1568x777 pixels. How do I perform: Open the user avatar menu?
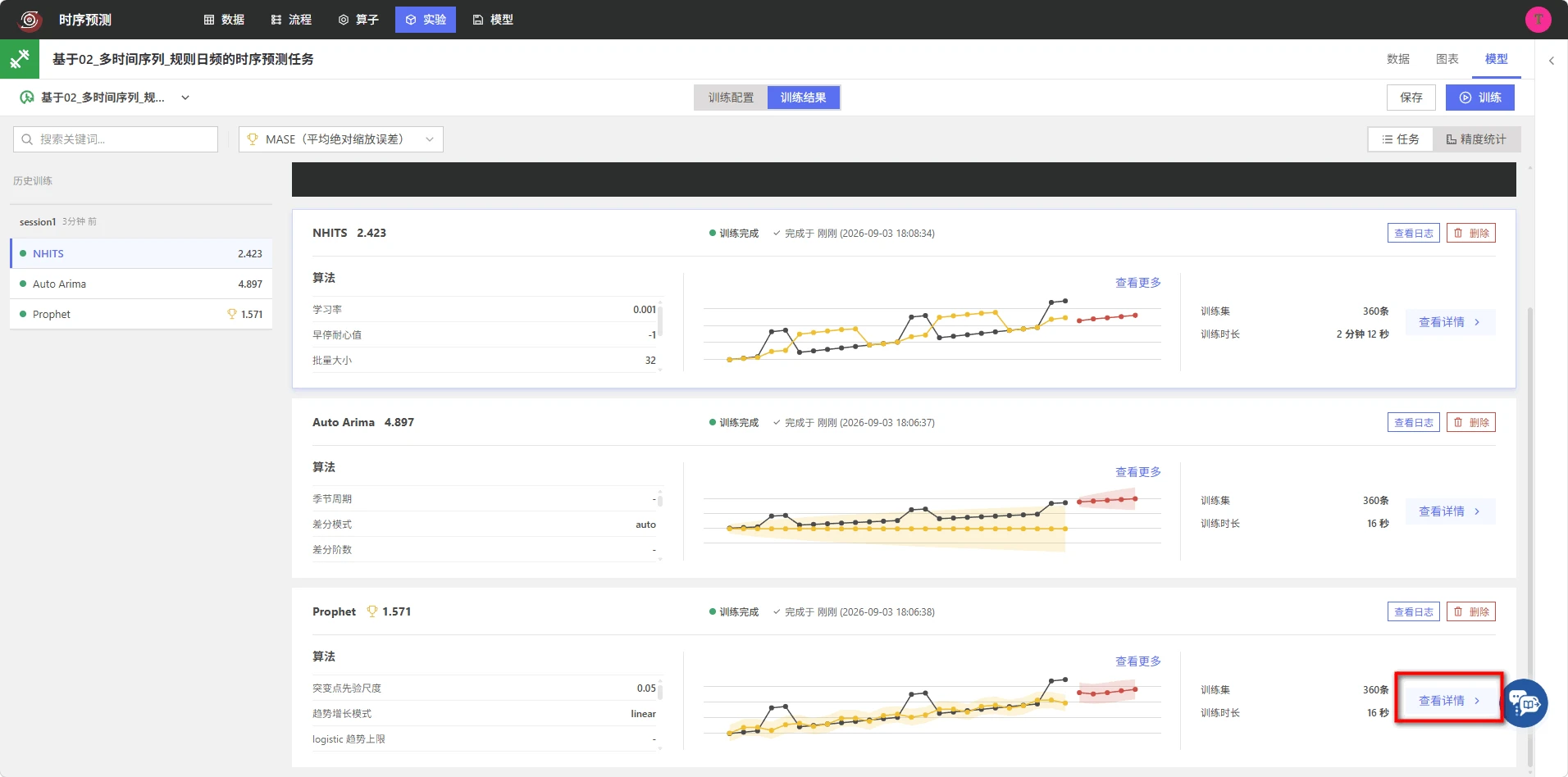coord(1538,20)
